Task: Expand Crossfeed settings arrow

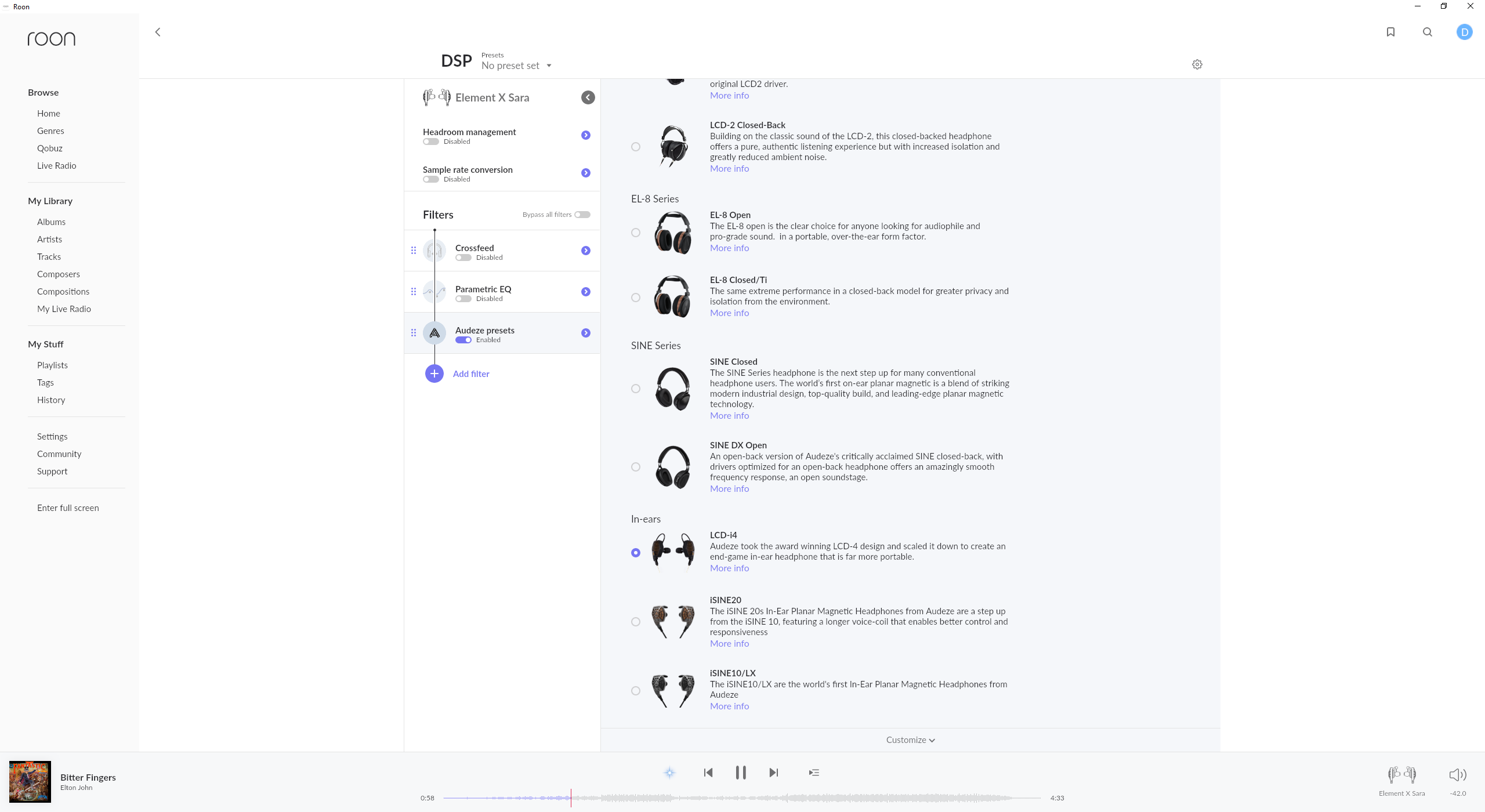Action: coord(586,251)
